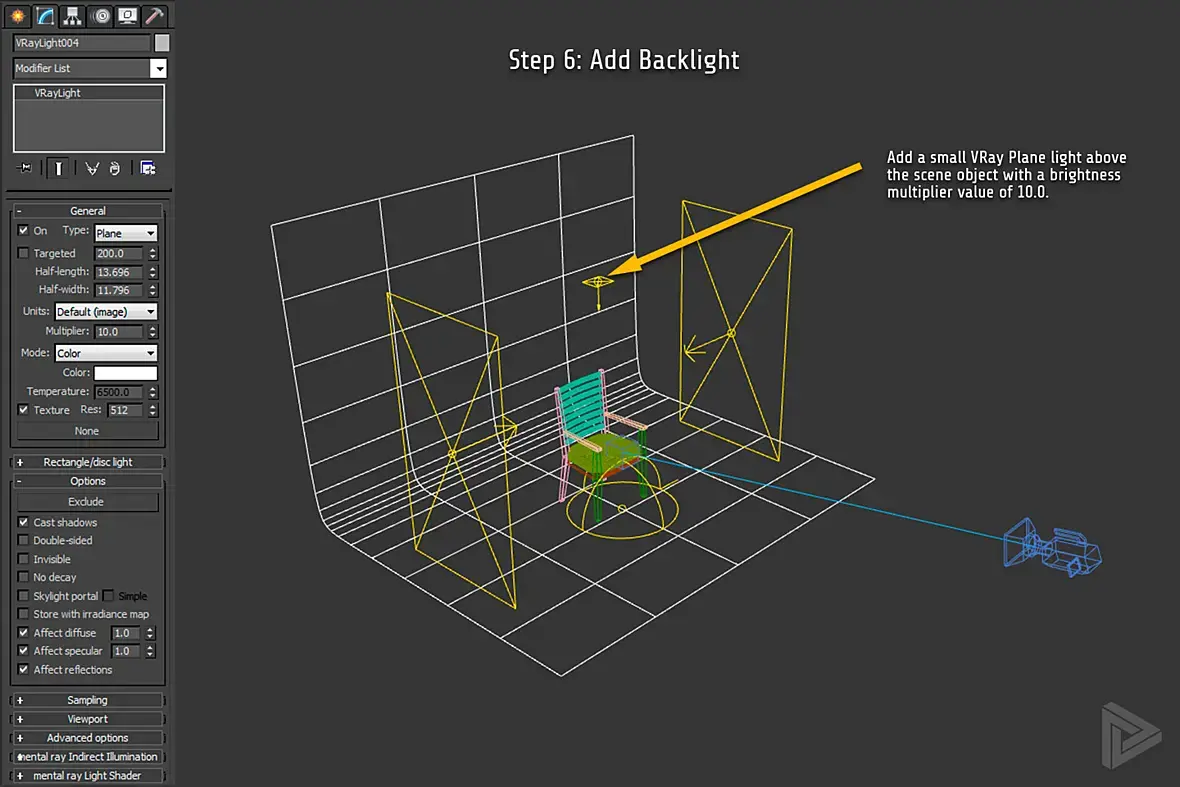Click the Half-length spinner arrows

click(x=152, y=272)
